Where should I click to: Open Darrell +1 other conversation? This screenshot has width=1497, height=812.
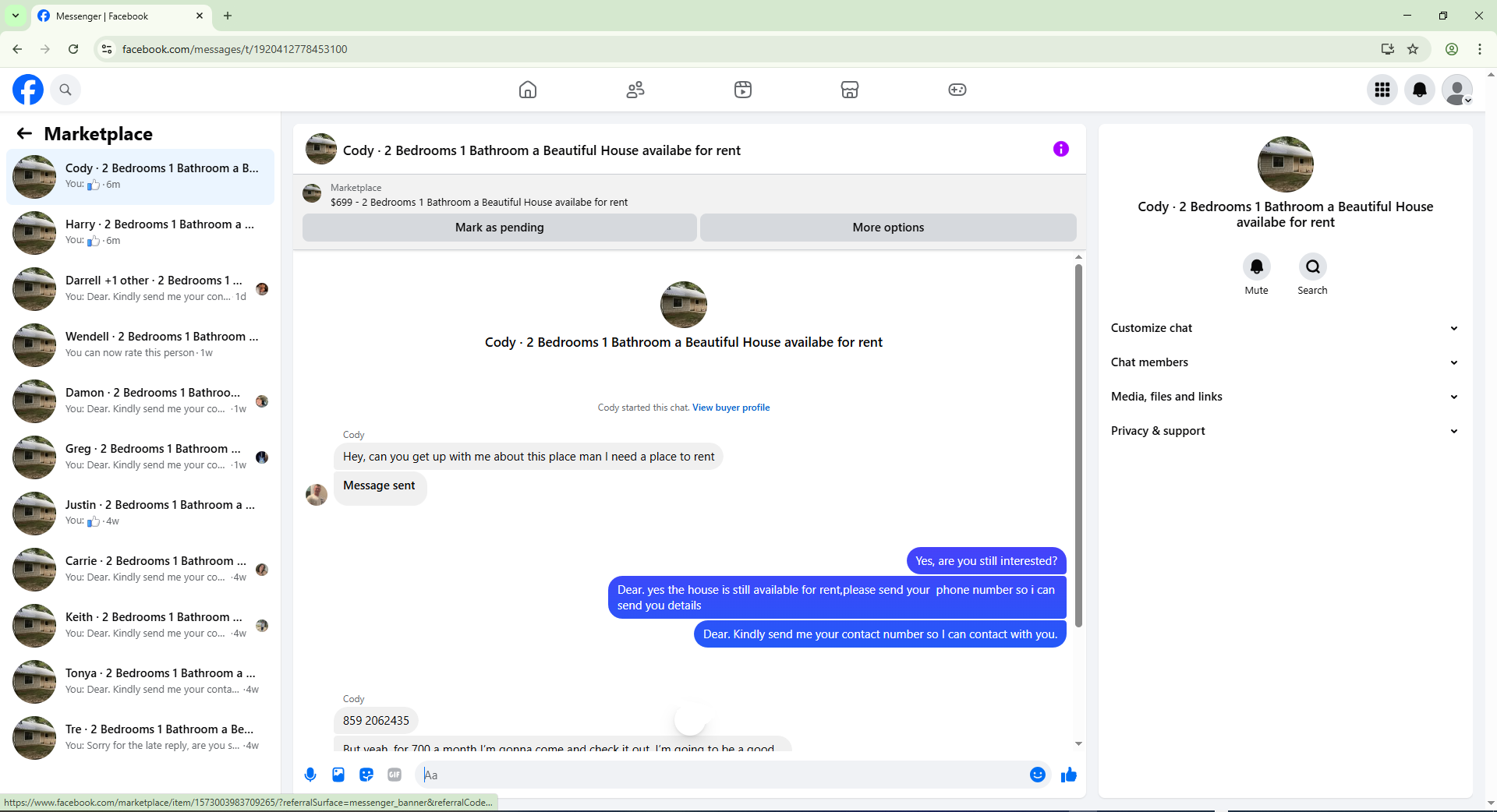(140, 289)
